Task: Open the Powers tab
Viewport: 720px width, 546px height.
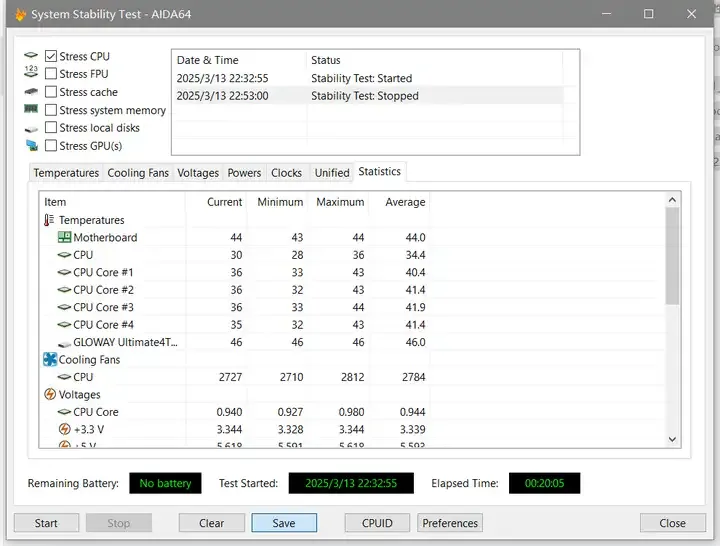Action: 244,173
